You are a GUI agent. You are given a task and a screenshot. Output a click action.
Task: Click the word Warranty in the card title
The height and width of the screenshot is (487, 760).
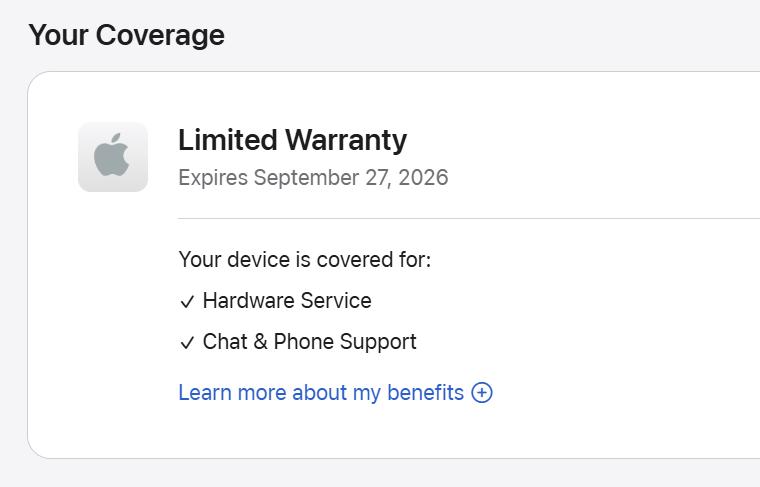point(346,140)
